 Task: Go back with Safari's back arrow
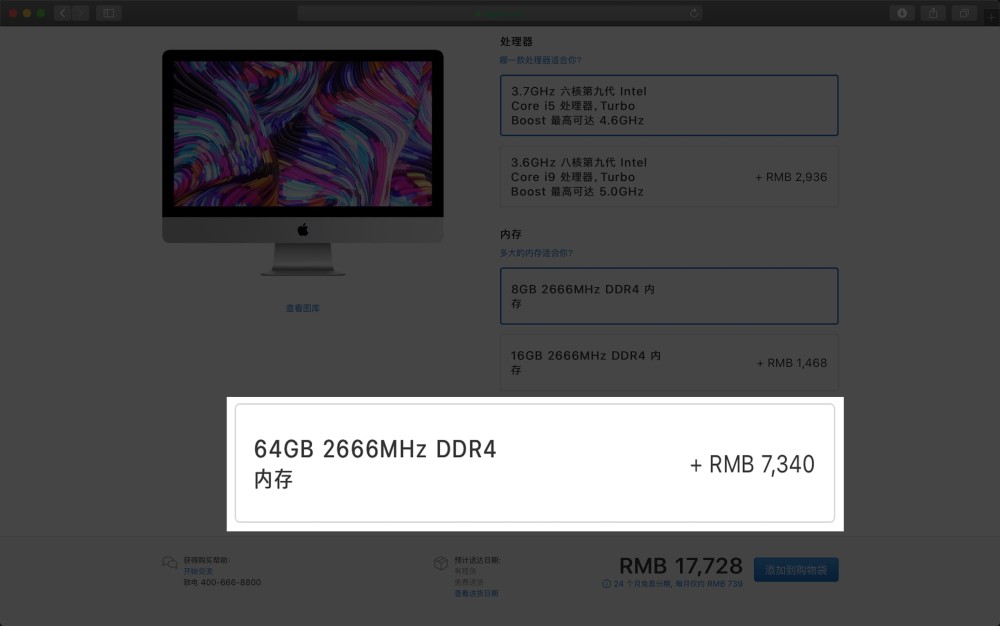(62, 13)
